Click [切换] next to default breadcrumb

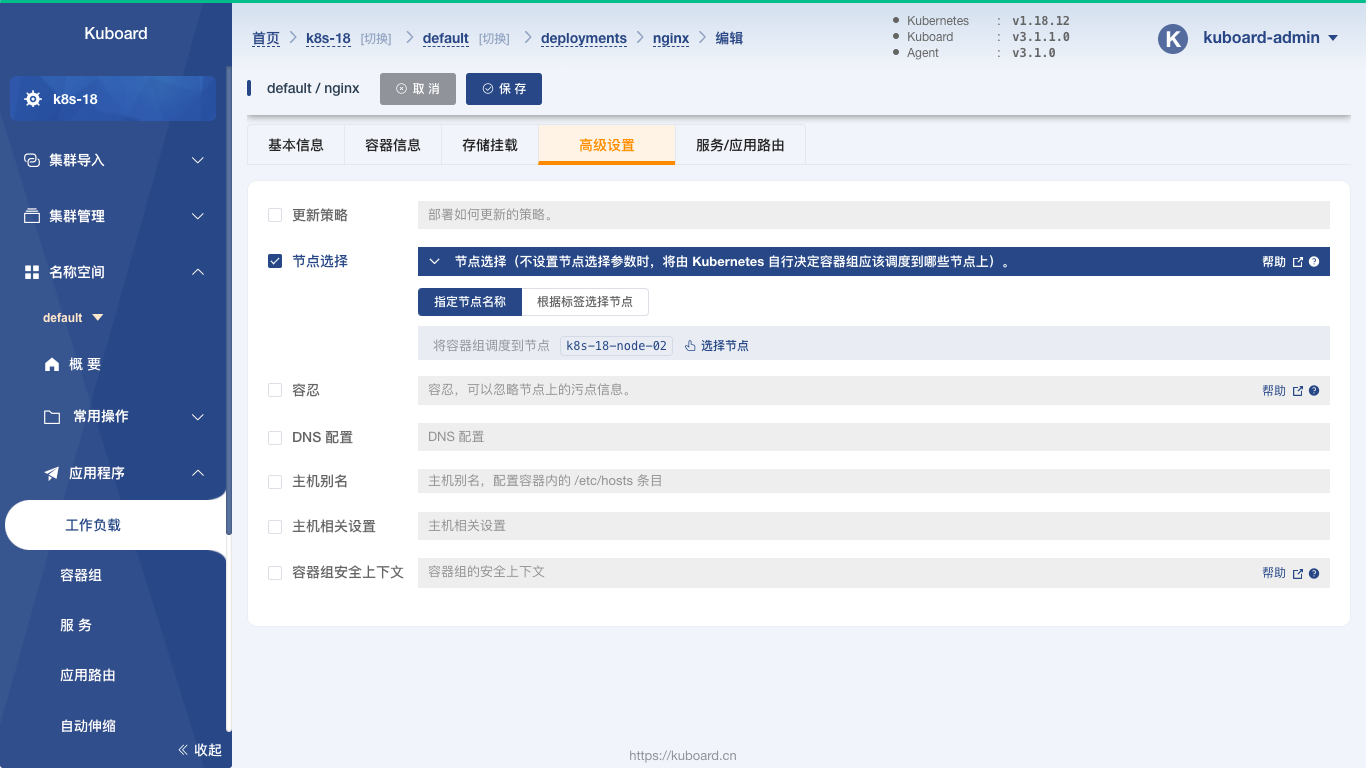tap(494, 39)
